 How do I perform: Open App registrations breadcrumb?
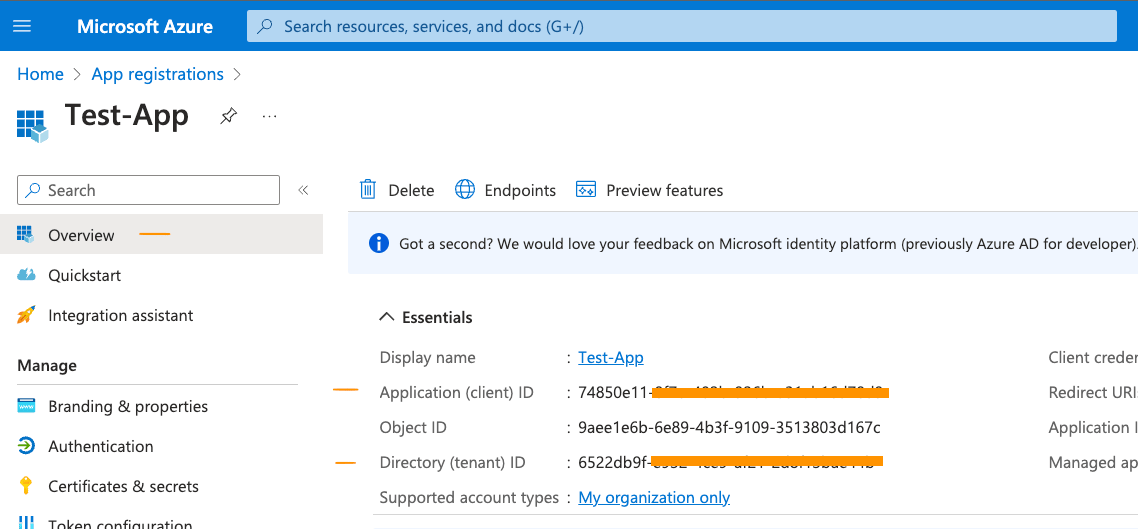coord(157,74)
